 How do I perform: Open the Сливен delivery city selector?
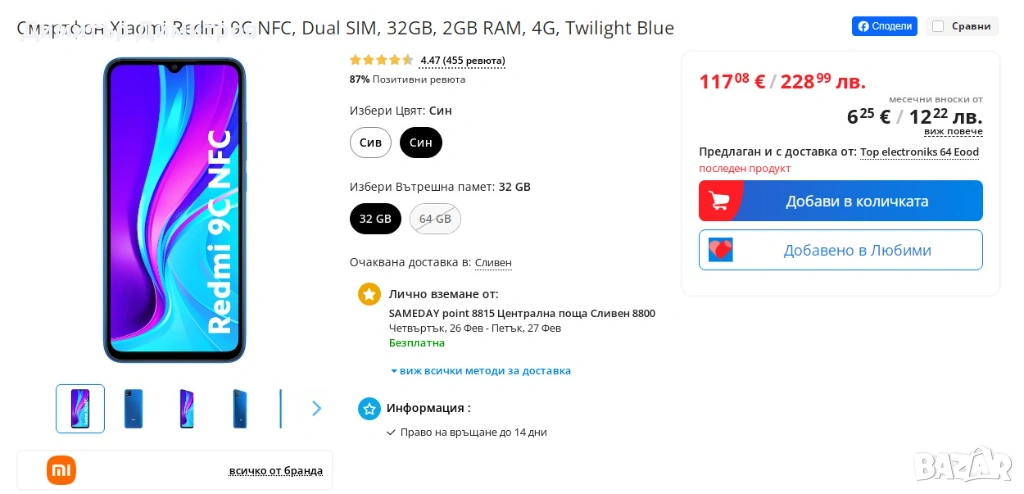click(x=493, y=263)
